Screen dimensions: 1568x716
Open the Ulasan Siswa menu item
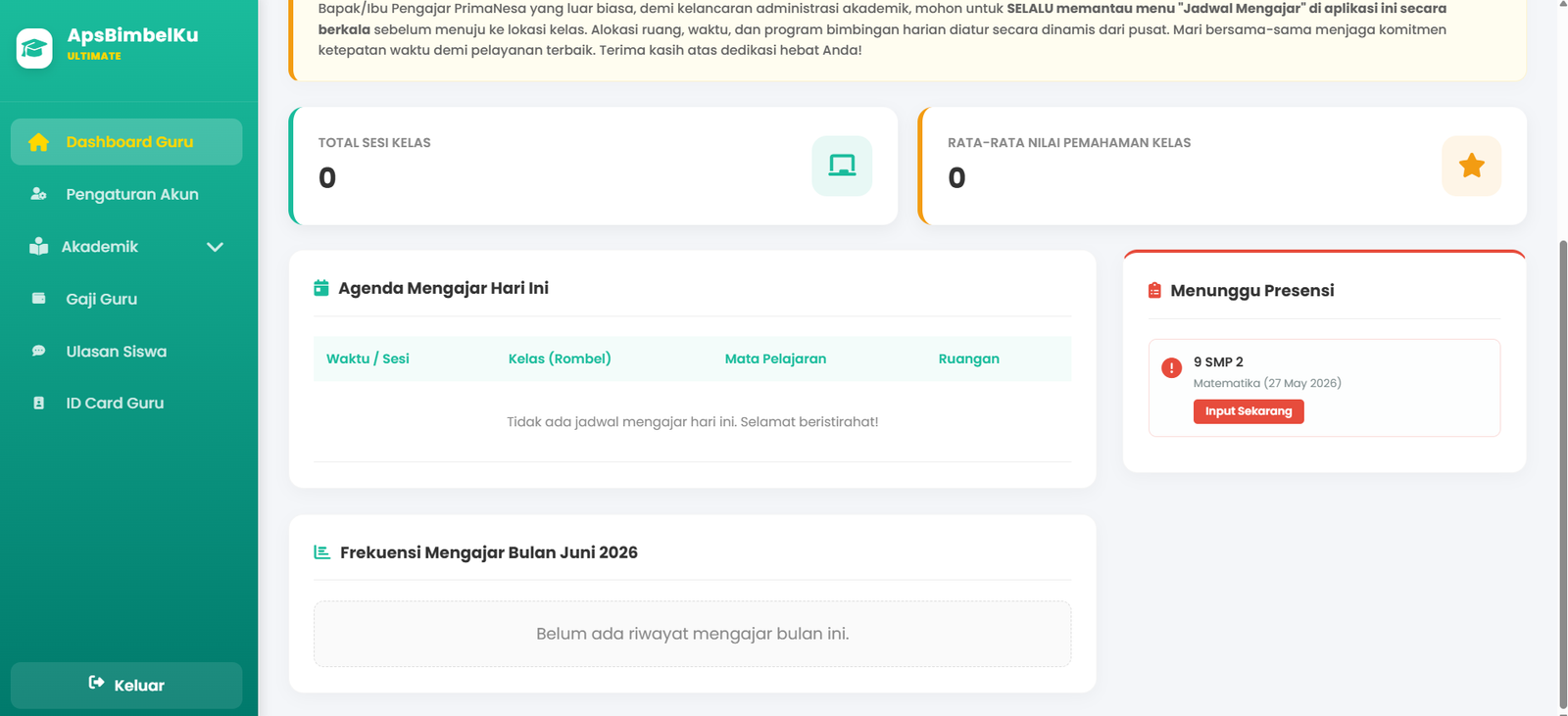pyautogui.click(x=126, y=351)
